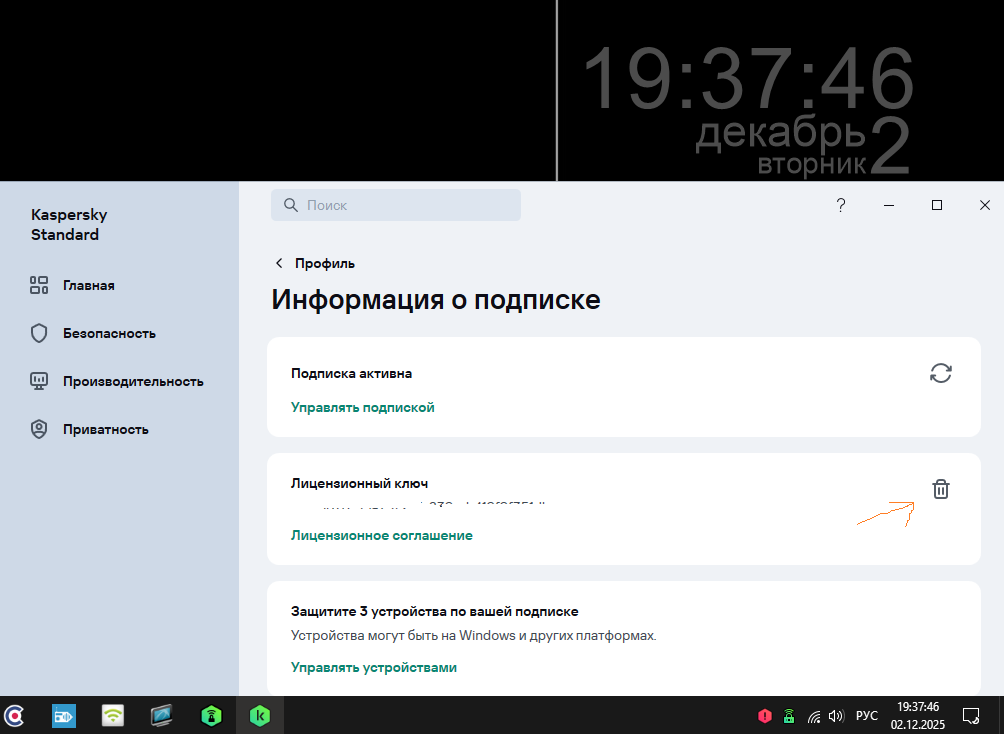Viewport: 1004px width, 734px height.
Task: Click the search magnifier icon
Action: pyautogui.click(x=291, y=205)
